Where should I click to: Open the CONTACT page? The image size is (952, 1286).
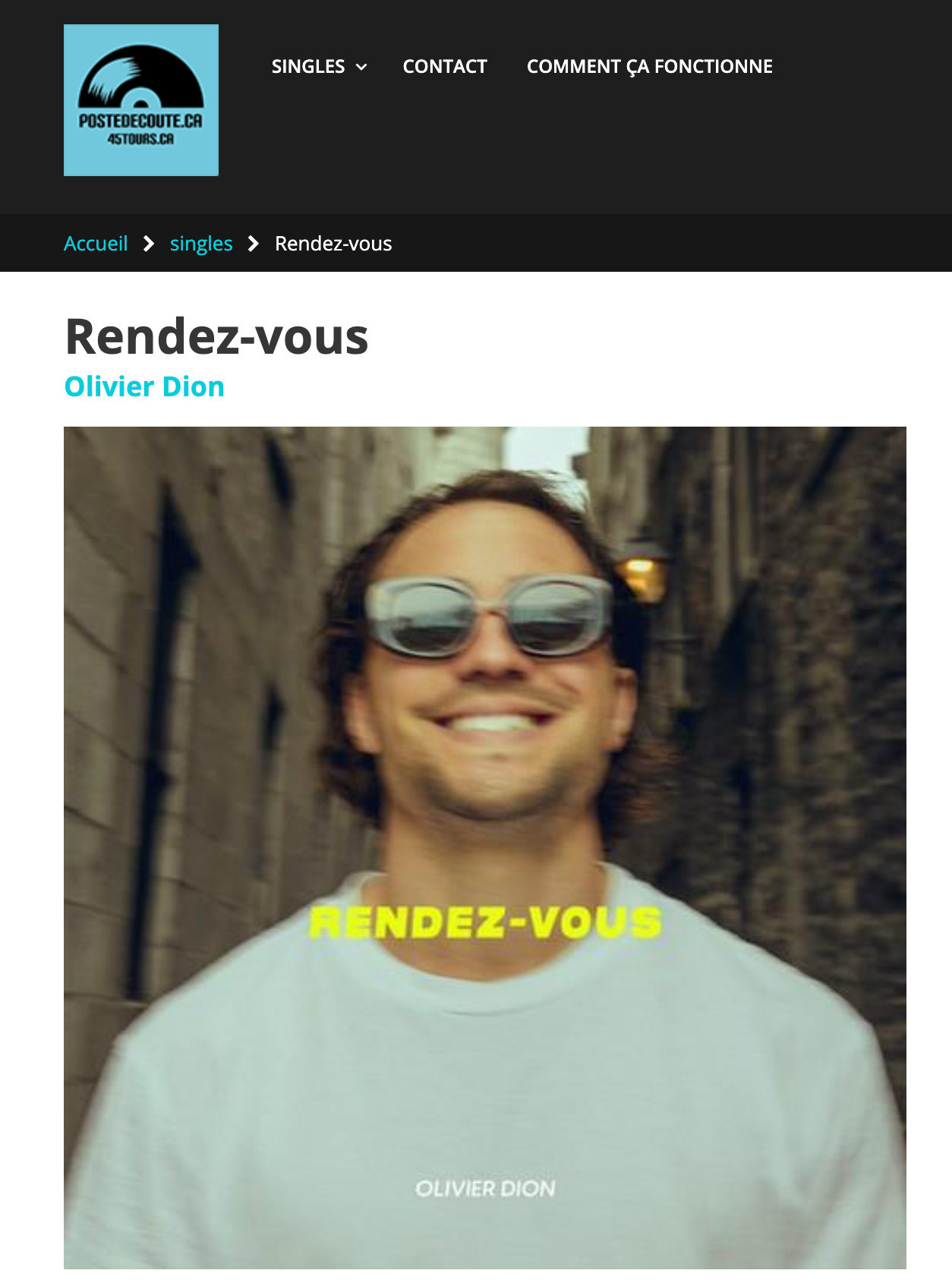pyautogui.click(x=445, y=67)
